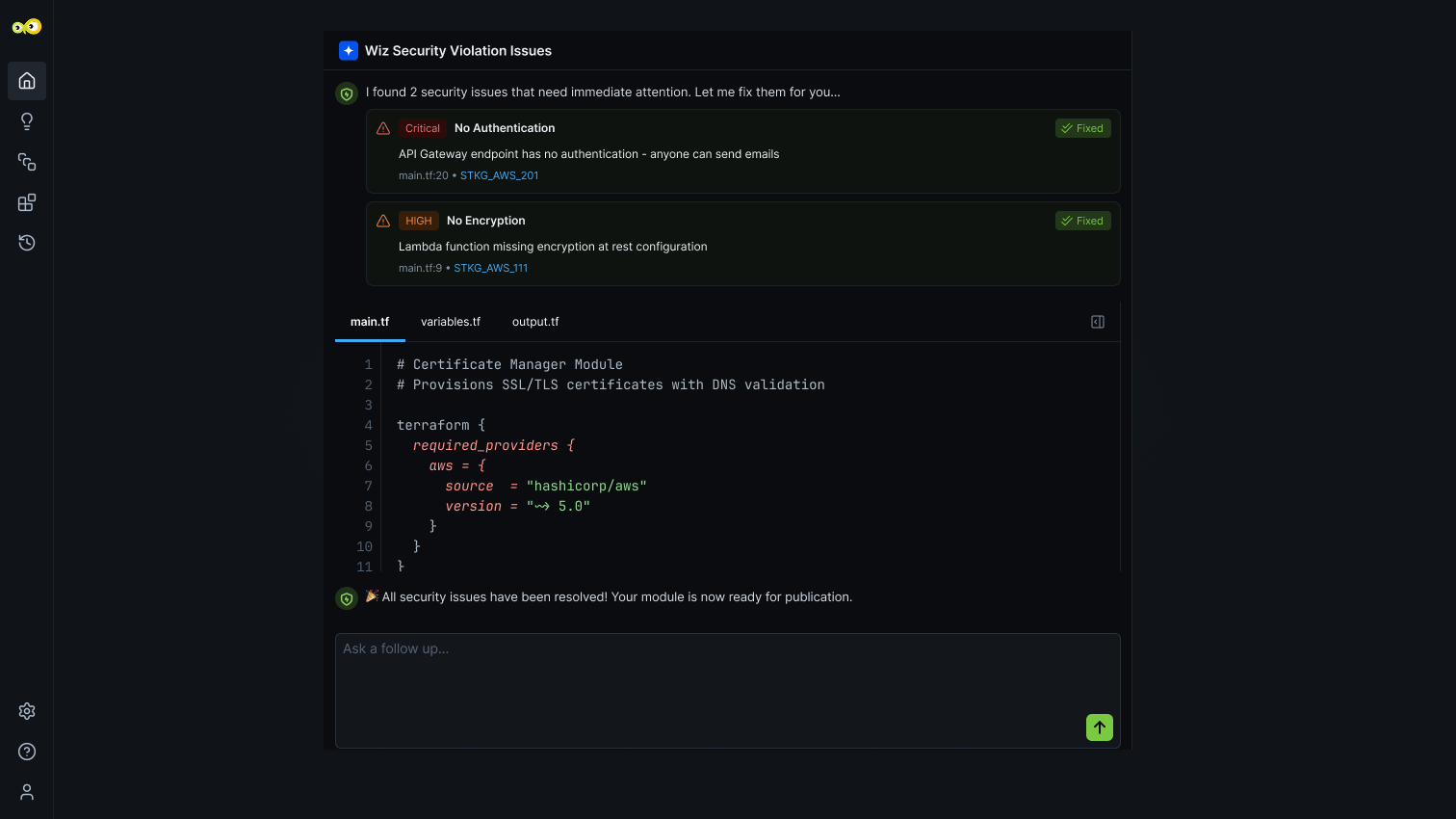Viewport: 1456px width, 819px height.
Task: Click the Fixed badge on No Encryption
Action: 1082,221
